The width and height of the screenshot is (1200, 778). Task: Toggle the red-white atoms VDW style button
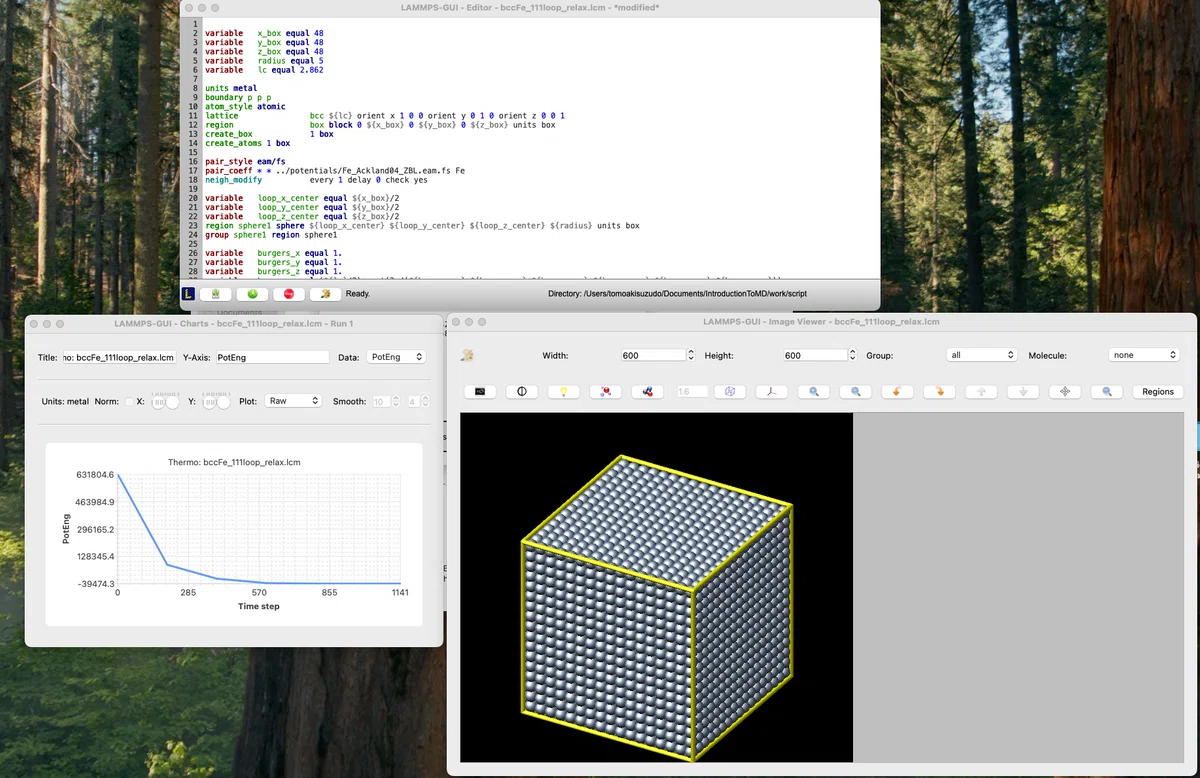tap(605, 392)
